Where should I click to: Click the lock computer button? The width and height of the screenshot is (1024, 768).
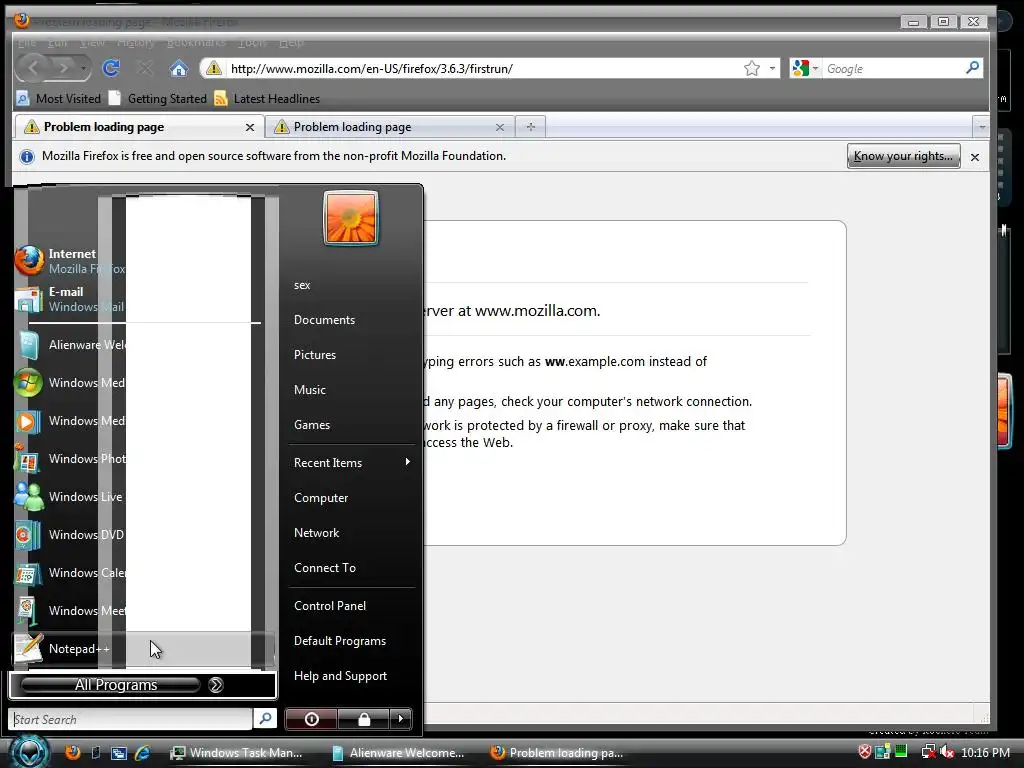point(364,719)
